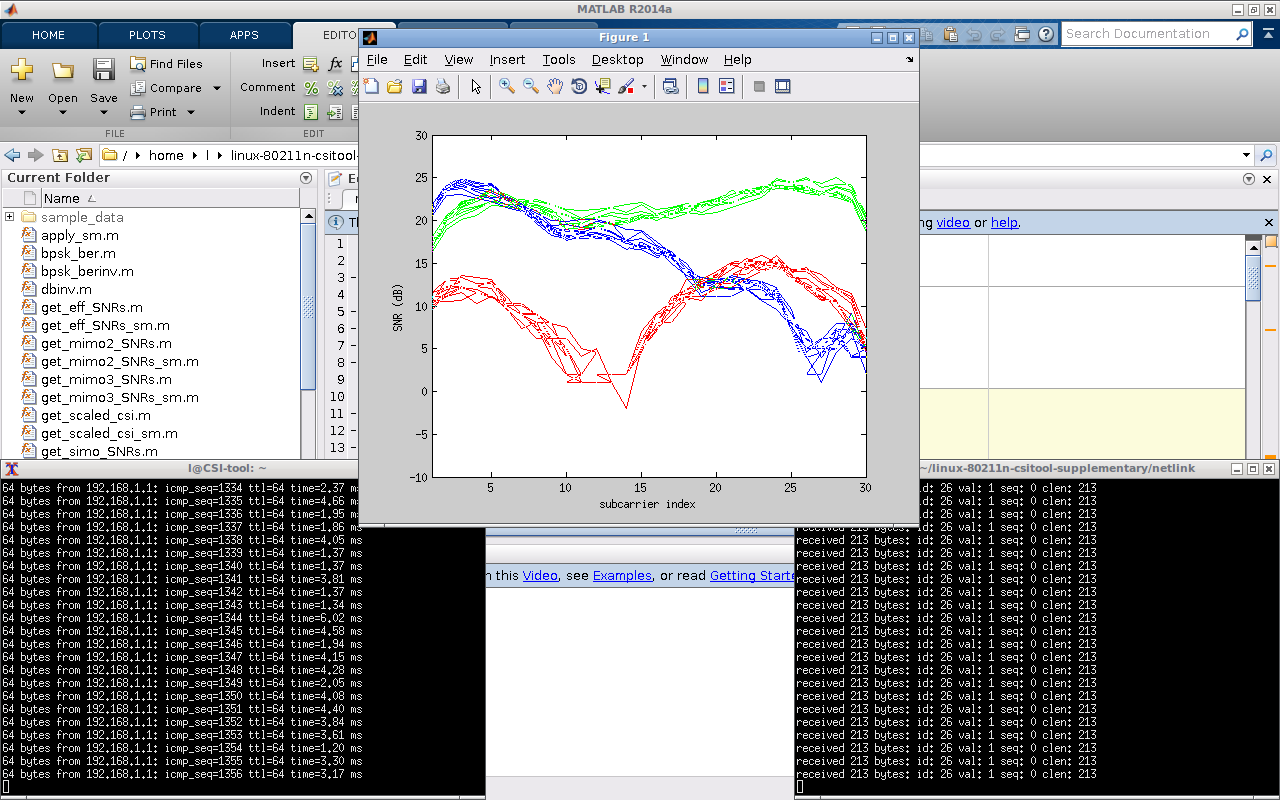Print the figure using printer icon
This screenshot has height=800, width=1280.
443,87
